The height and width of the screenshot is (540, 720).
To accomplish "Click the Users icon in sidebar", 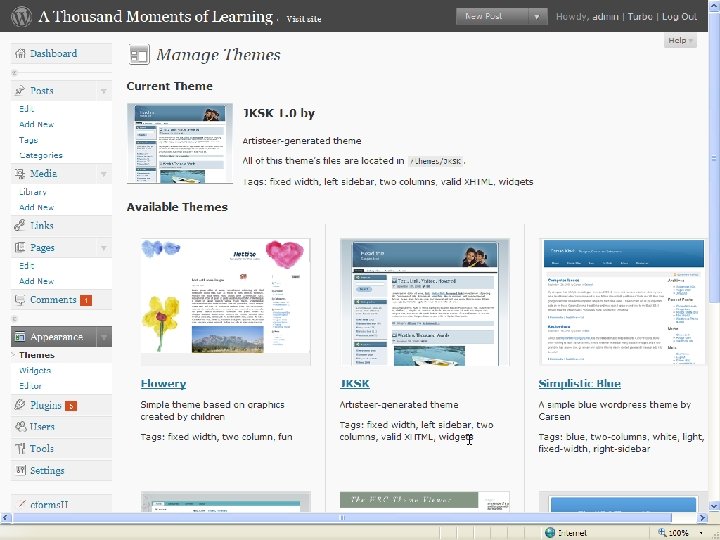I will coord(20,427).
